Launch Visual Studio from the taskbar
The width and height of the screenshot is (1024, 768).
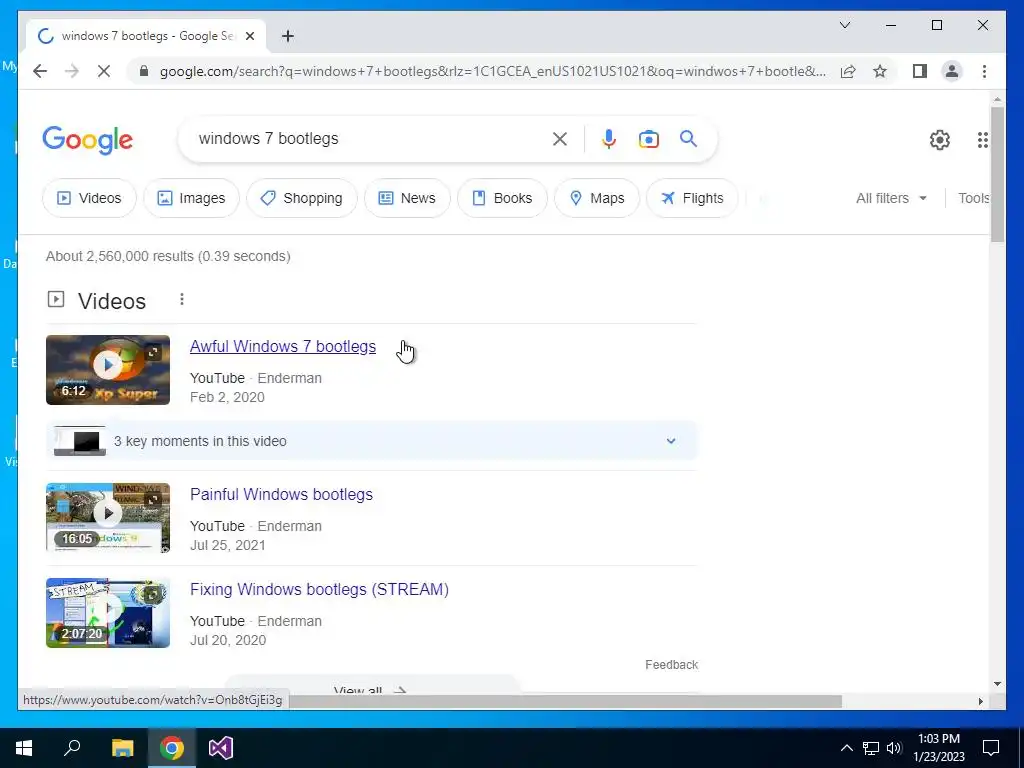click(x=221, y=748)
